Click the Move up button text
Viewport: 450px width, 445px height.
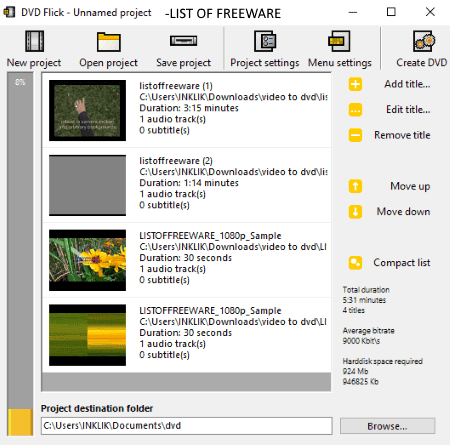coord(410,186)
